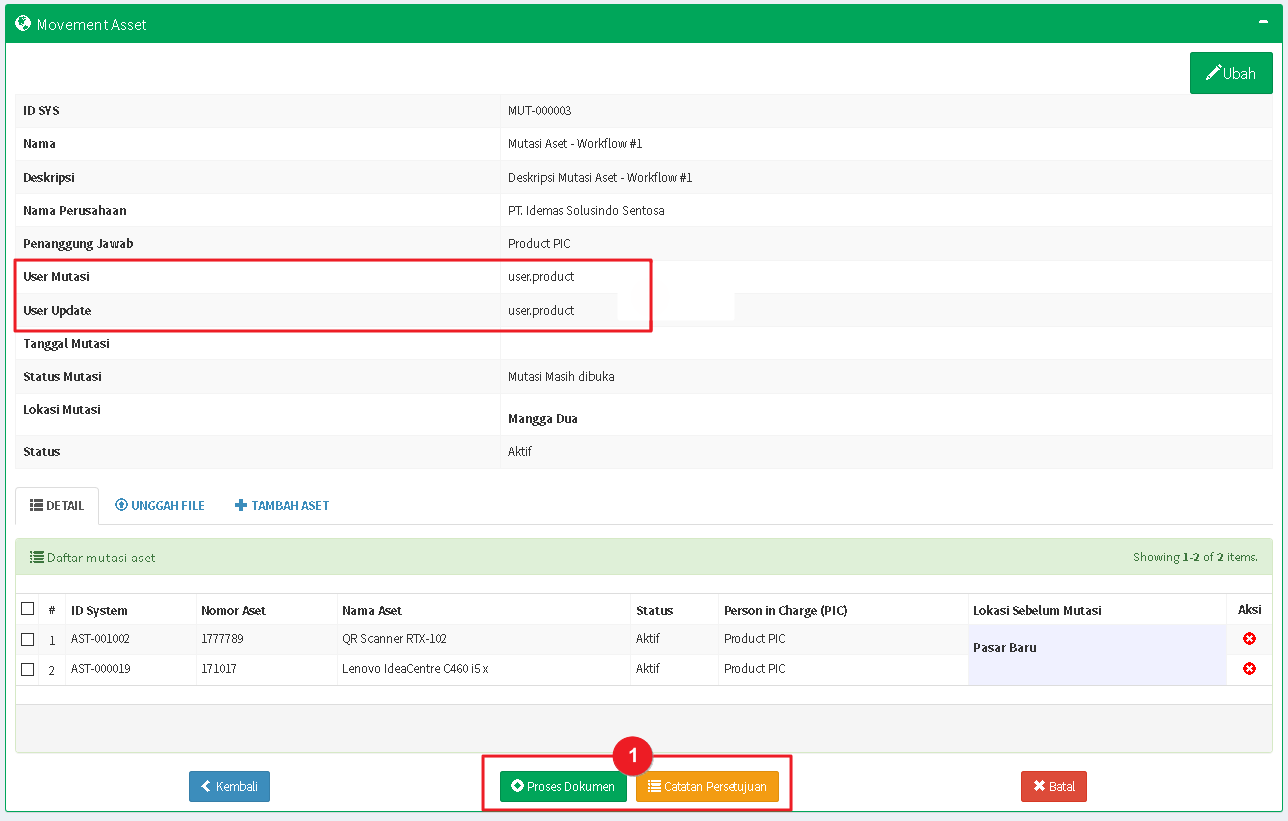Click the Kembali back button
Viewport: 1288px width, 821px height.
(x=229, y=787)
